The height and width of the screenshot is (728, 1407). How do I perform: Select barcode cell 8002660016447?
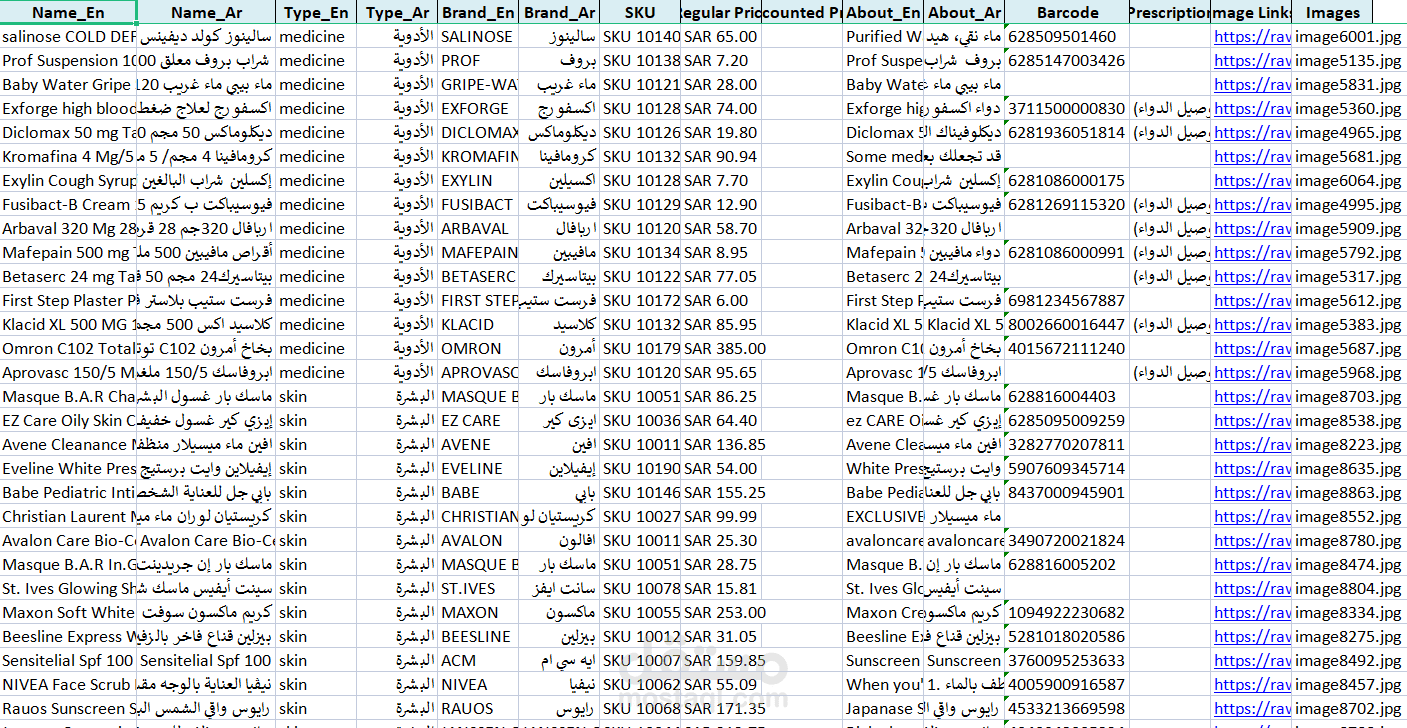pyautogui.click(x=1067, y=325)
